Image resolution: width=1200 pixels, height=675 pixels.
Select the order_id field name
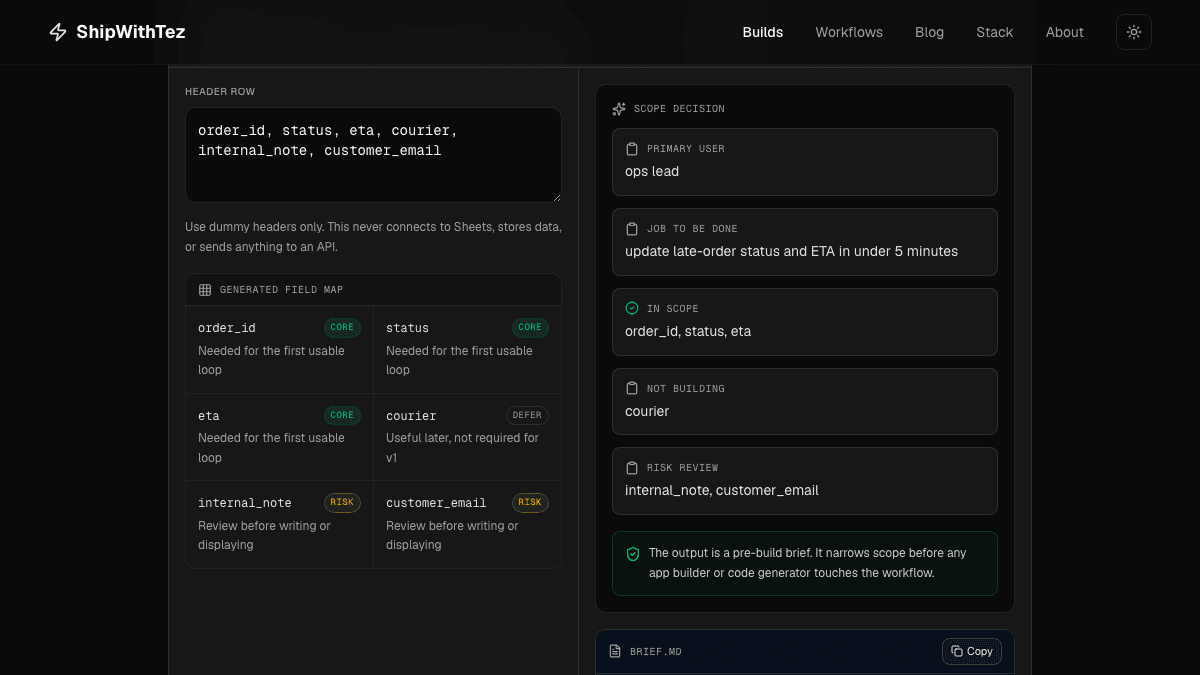[x=227, y=328]
